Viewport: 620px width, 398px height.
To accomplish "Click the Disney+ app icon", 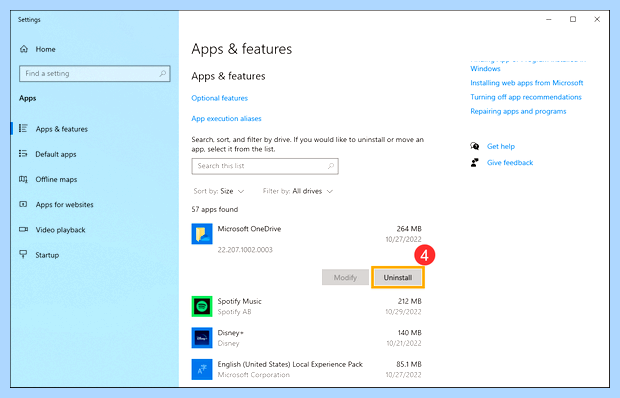I will pyautogui.click(x=202, y=338).
